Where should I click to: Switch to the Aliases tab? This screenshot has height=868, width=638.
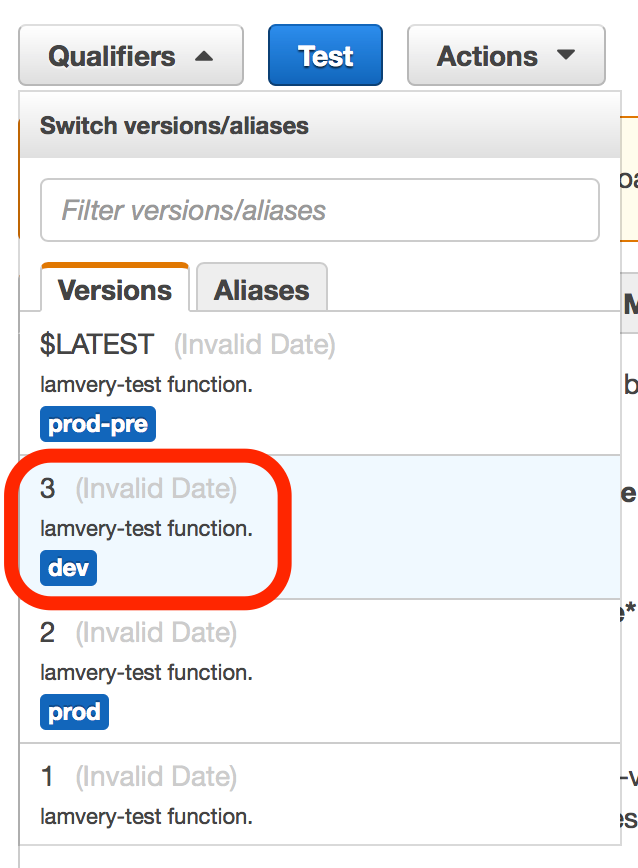pyautogui.click(x=261, y=290)
